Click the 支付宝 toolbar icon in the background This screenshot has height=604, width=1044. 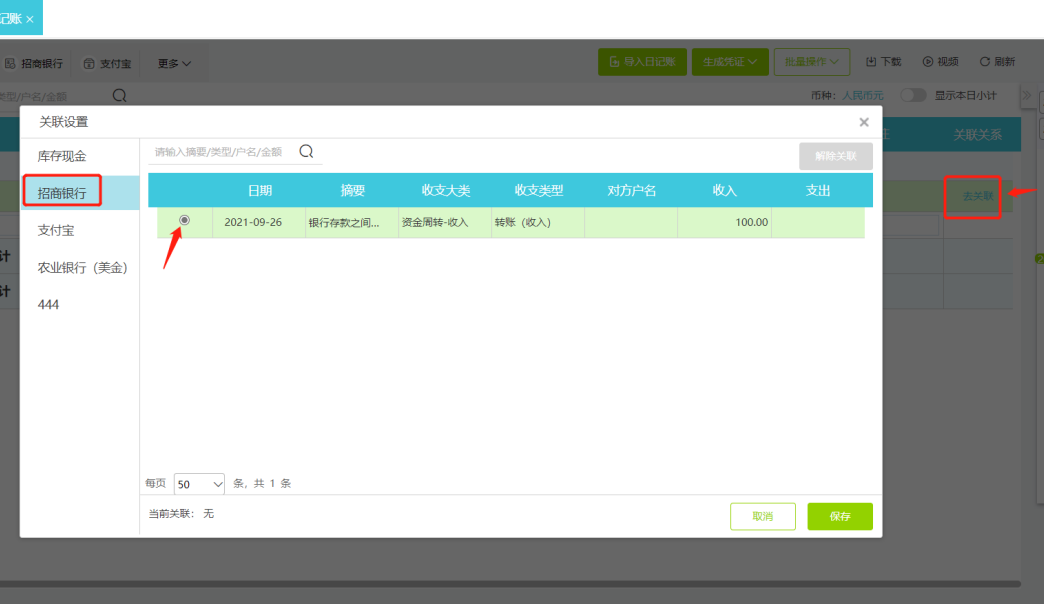[89, 63]
